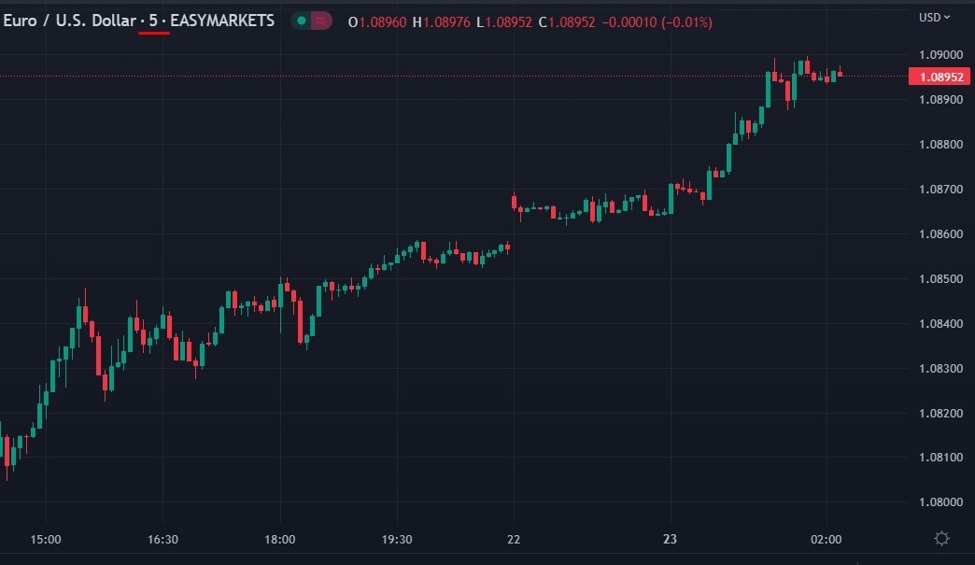Click the green market status dot

[300, 21]
